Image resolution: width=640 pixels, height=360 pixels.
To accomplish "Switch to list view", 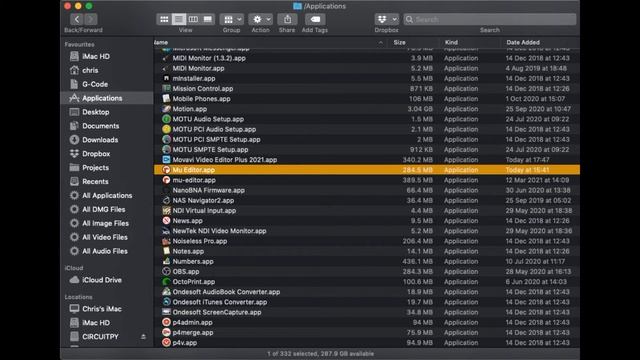I will [x=179, y=19].
